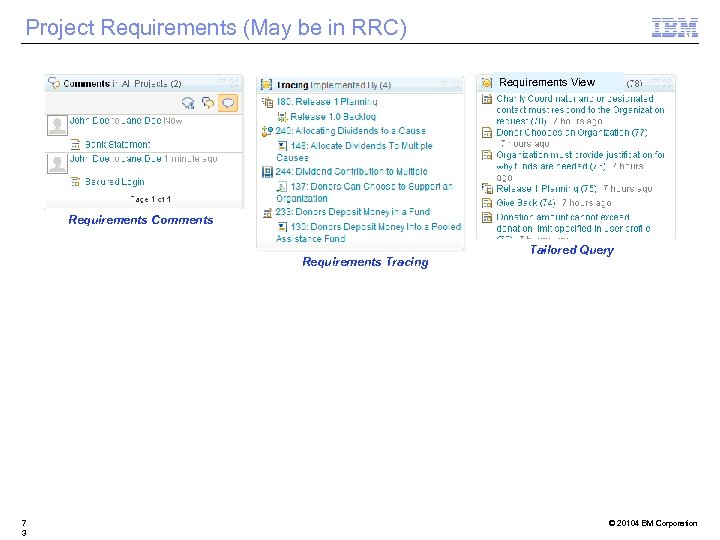
Task: Click icon beside 233: Donors Deposit Money
Action: (267, 213)
